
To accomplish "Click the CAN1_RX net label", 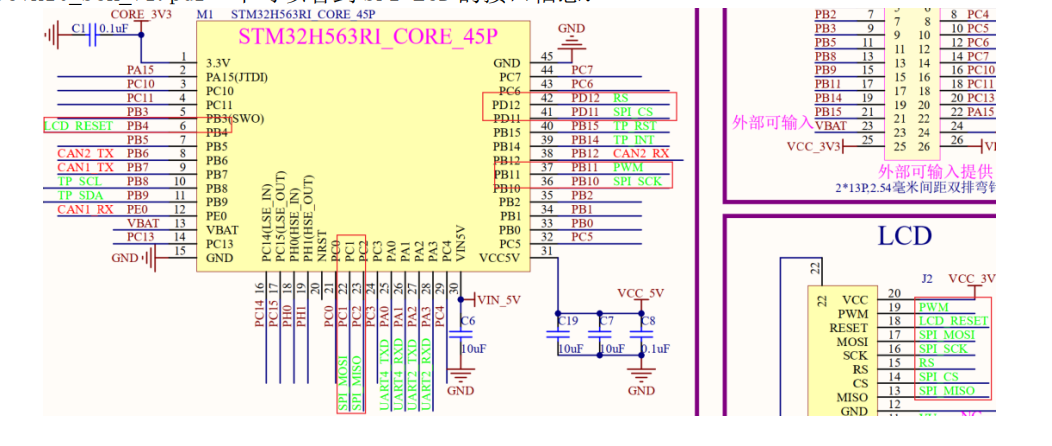I will point(85,209).
